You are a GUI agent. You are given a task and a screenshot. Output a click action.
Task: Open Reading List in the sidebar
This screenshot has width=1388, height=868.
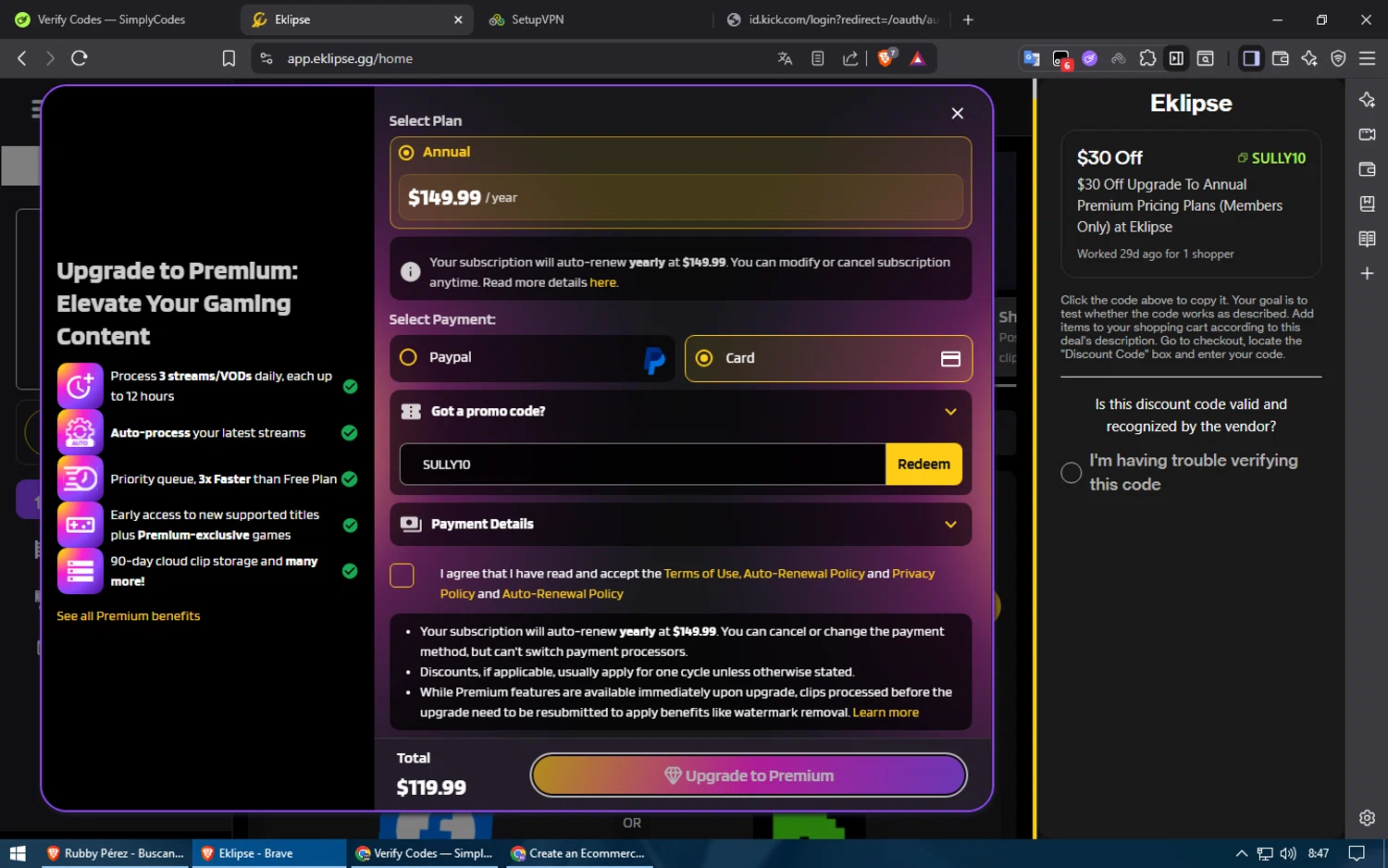[x=1367, y=239]
